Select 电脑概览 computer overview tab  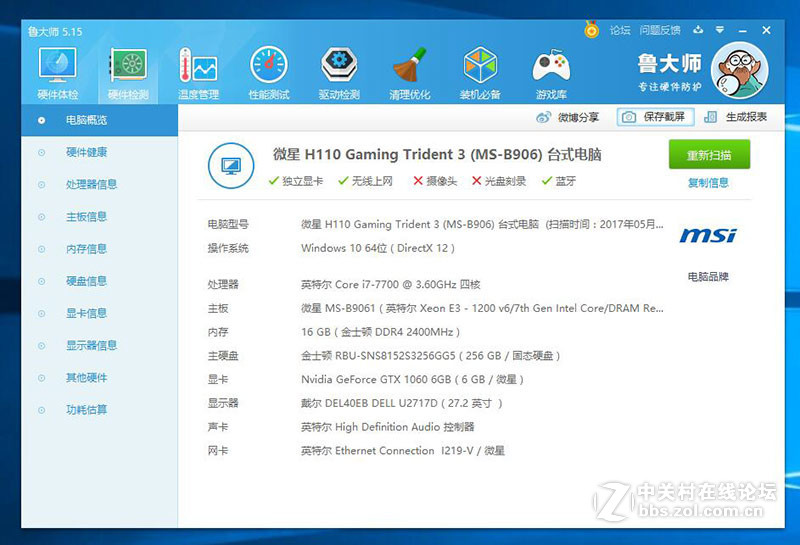[99, 120]
